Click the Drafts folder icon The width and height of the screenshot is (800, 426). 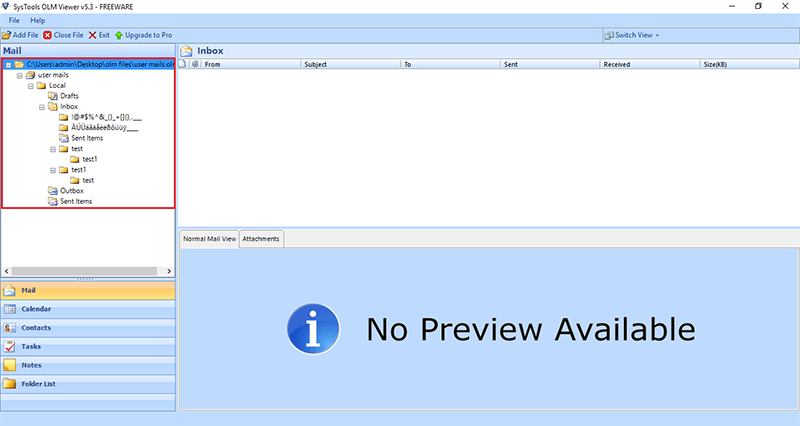point(53,96)
